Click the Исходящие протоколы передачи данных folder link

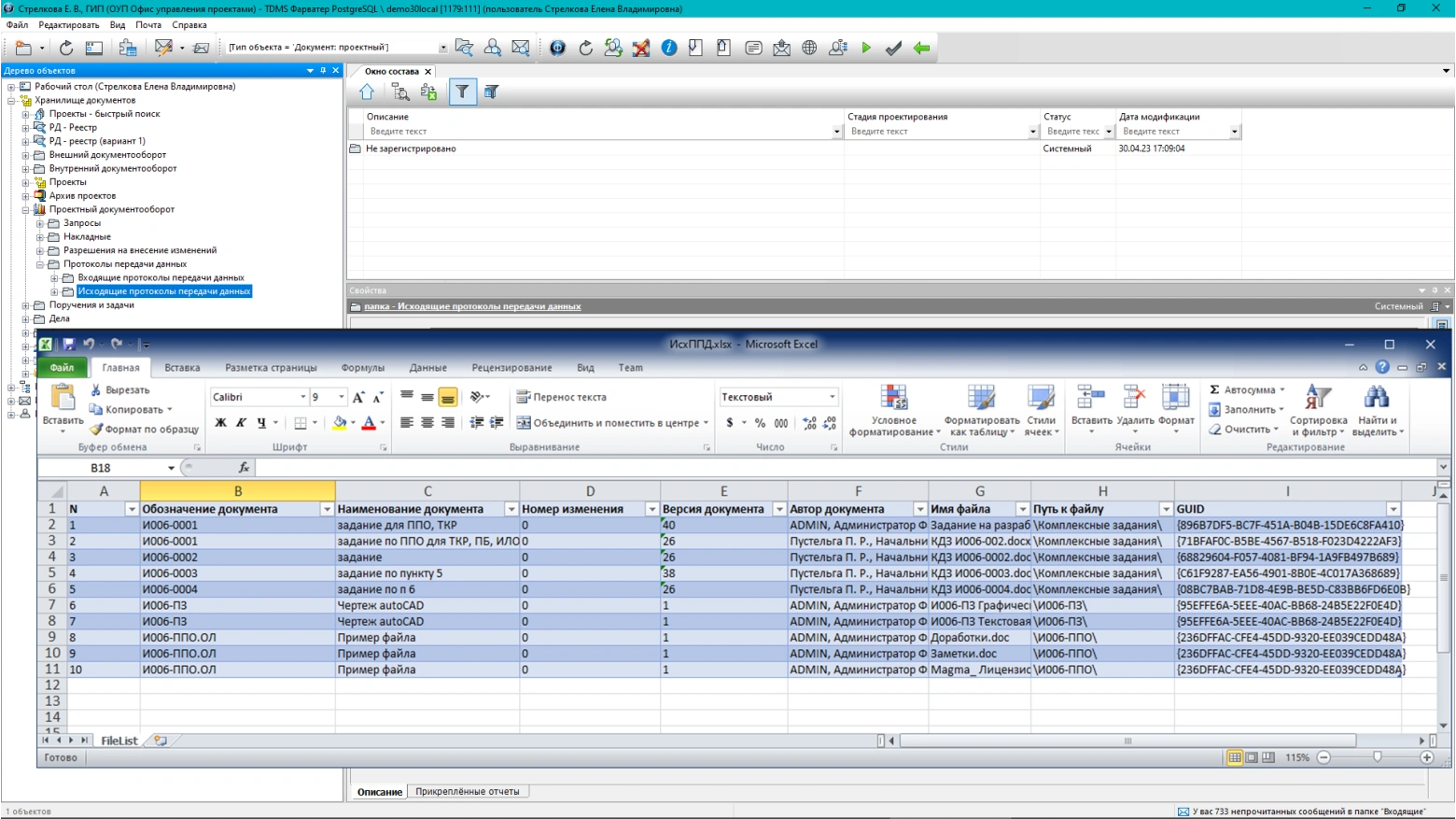tap(472, 306)
